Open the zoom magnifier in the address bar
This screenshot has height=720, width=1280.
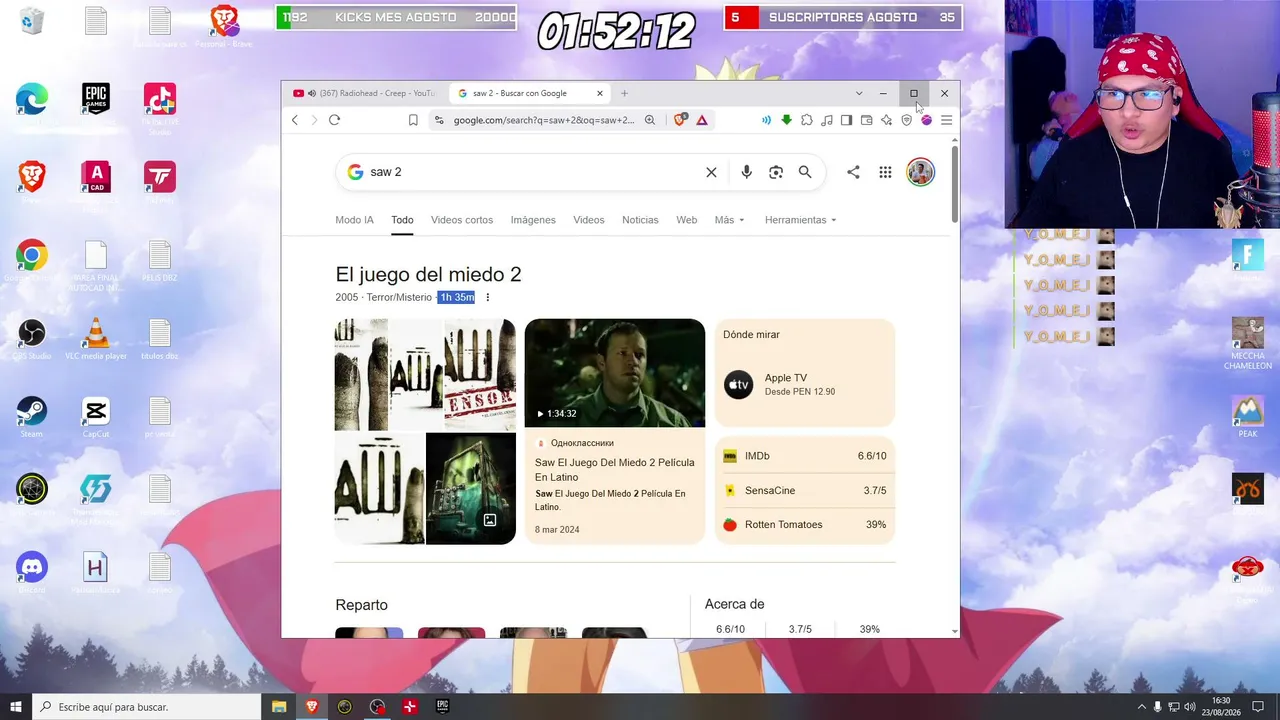(x=650, y=120)
